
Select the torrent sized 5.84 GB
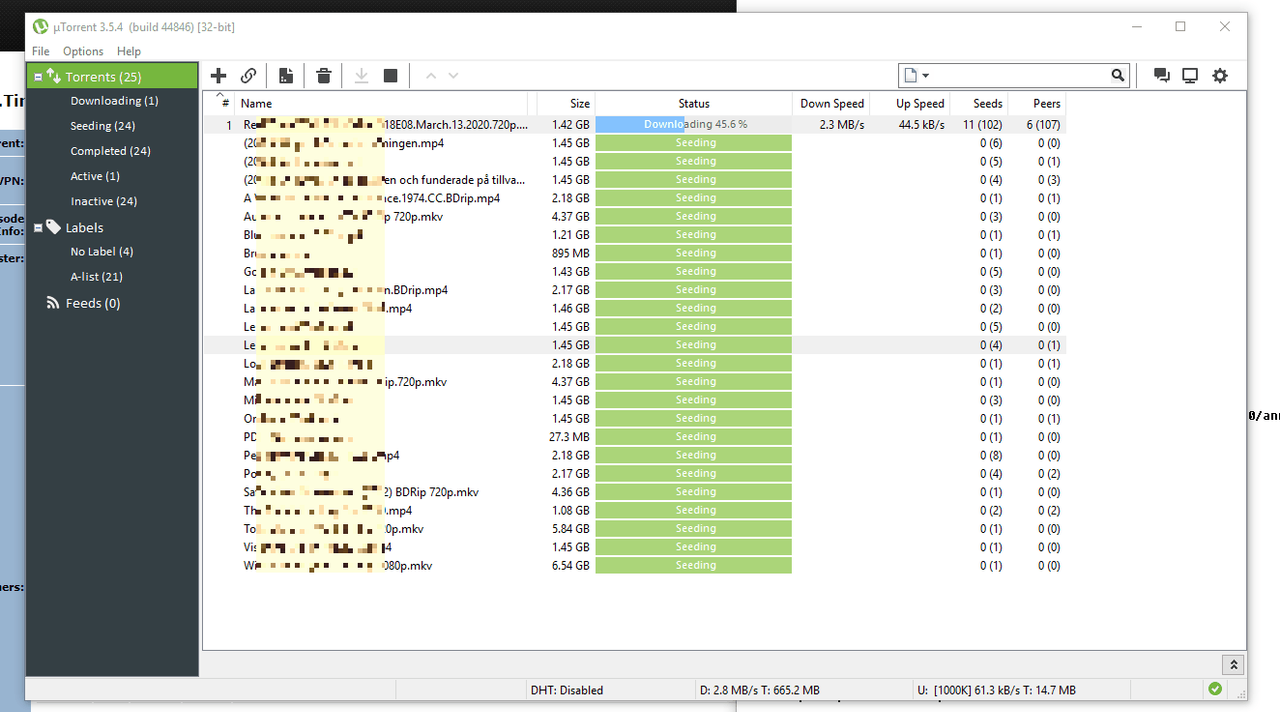pos(635,529)
